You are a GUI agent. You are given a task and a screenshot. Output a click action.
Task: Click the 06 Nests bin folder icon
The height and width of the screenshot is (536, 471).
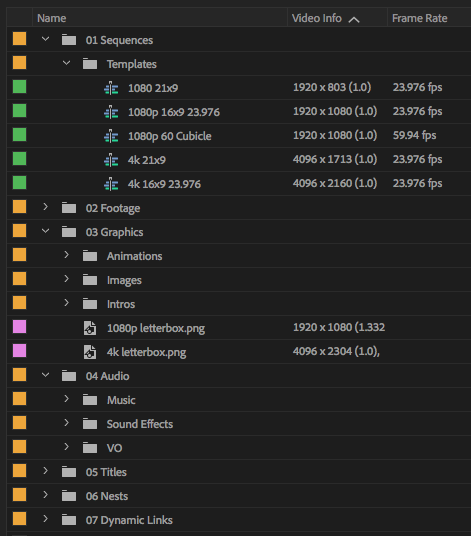69,496
